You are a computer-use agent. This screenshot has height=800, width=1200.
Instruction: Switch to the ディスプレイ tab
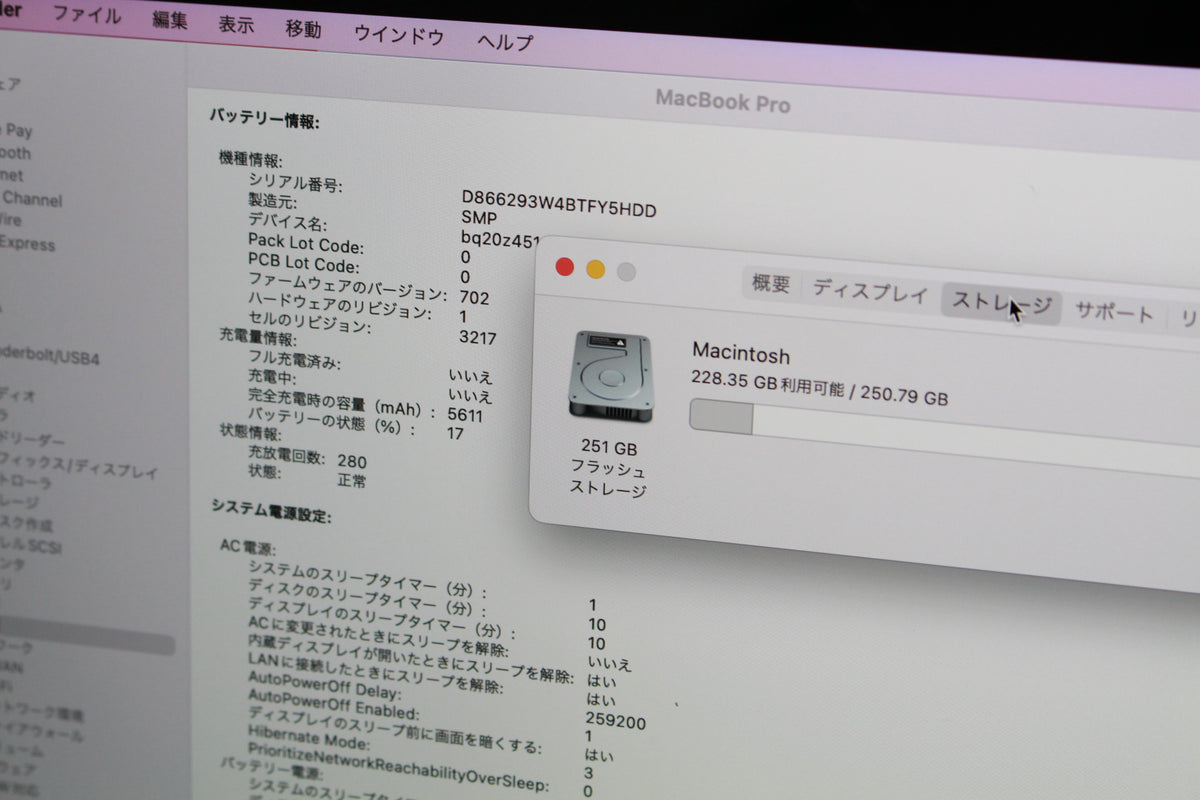870,291
